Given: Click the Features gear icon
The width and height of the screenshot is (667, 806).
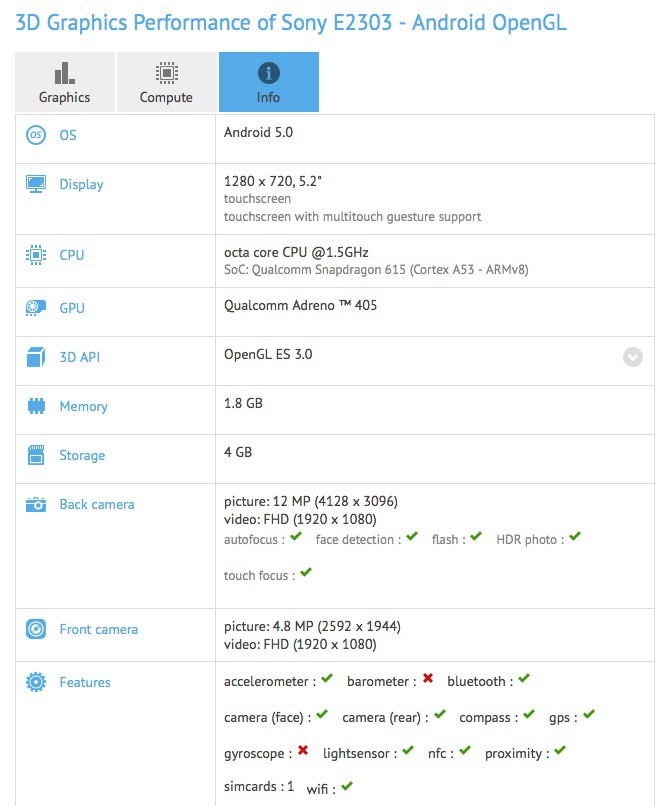Looking at the screenshot, I should [36, 682].
